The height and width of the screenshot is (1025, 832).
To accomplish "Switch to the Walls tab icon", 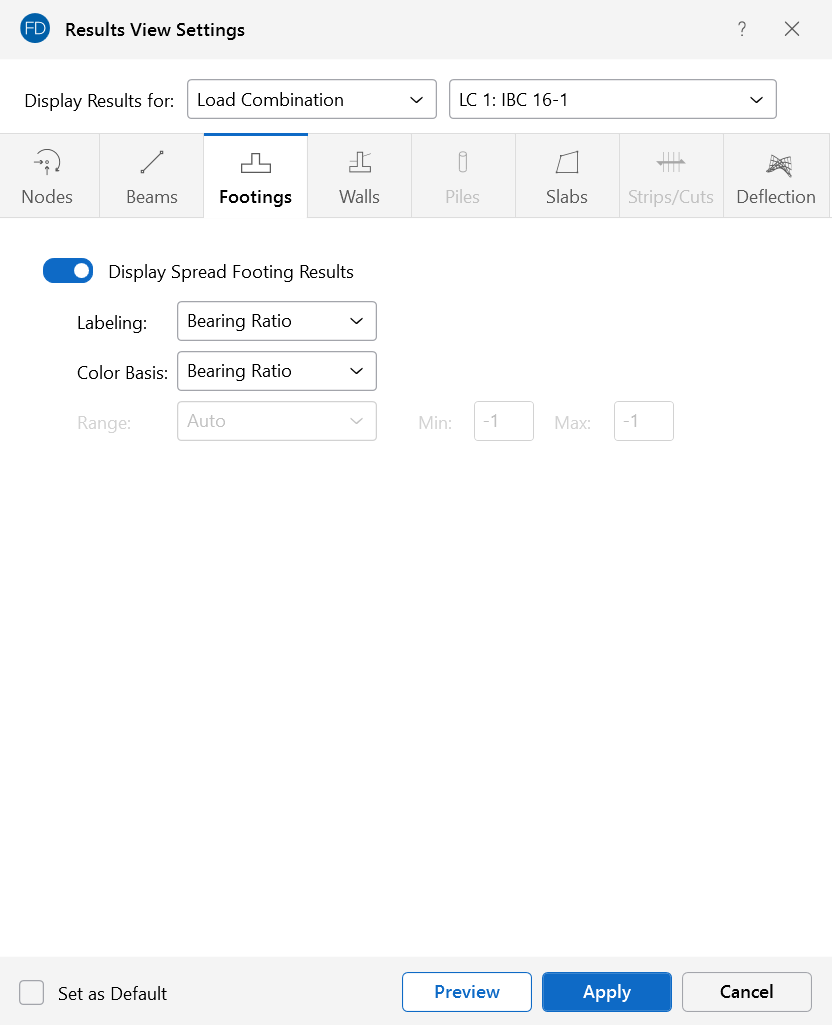I will [x=359, y=162].
